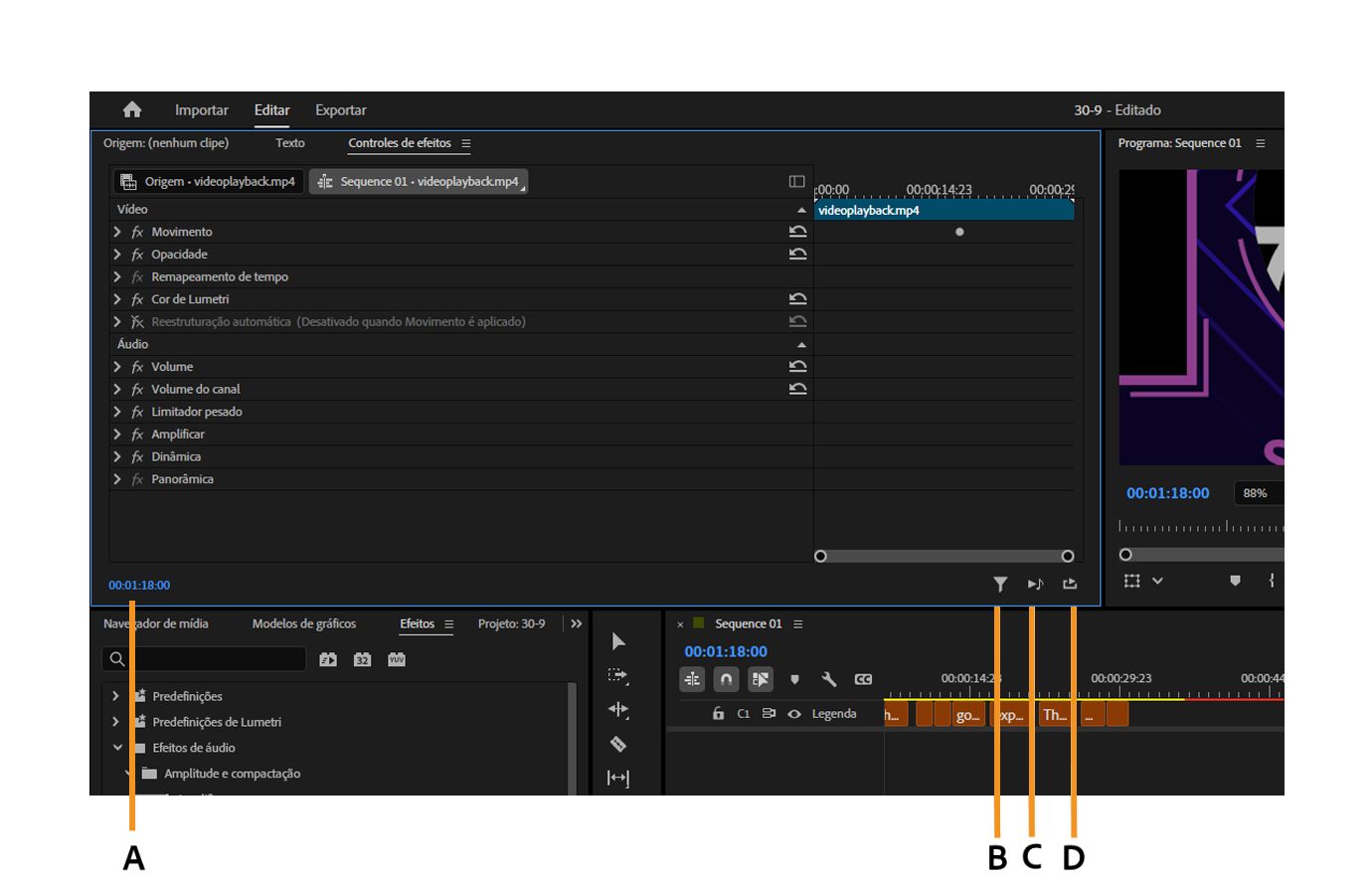Toggle snap in the timeline
This screenshot has width=1372, height=886.
click(x=727, y=679)
